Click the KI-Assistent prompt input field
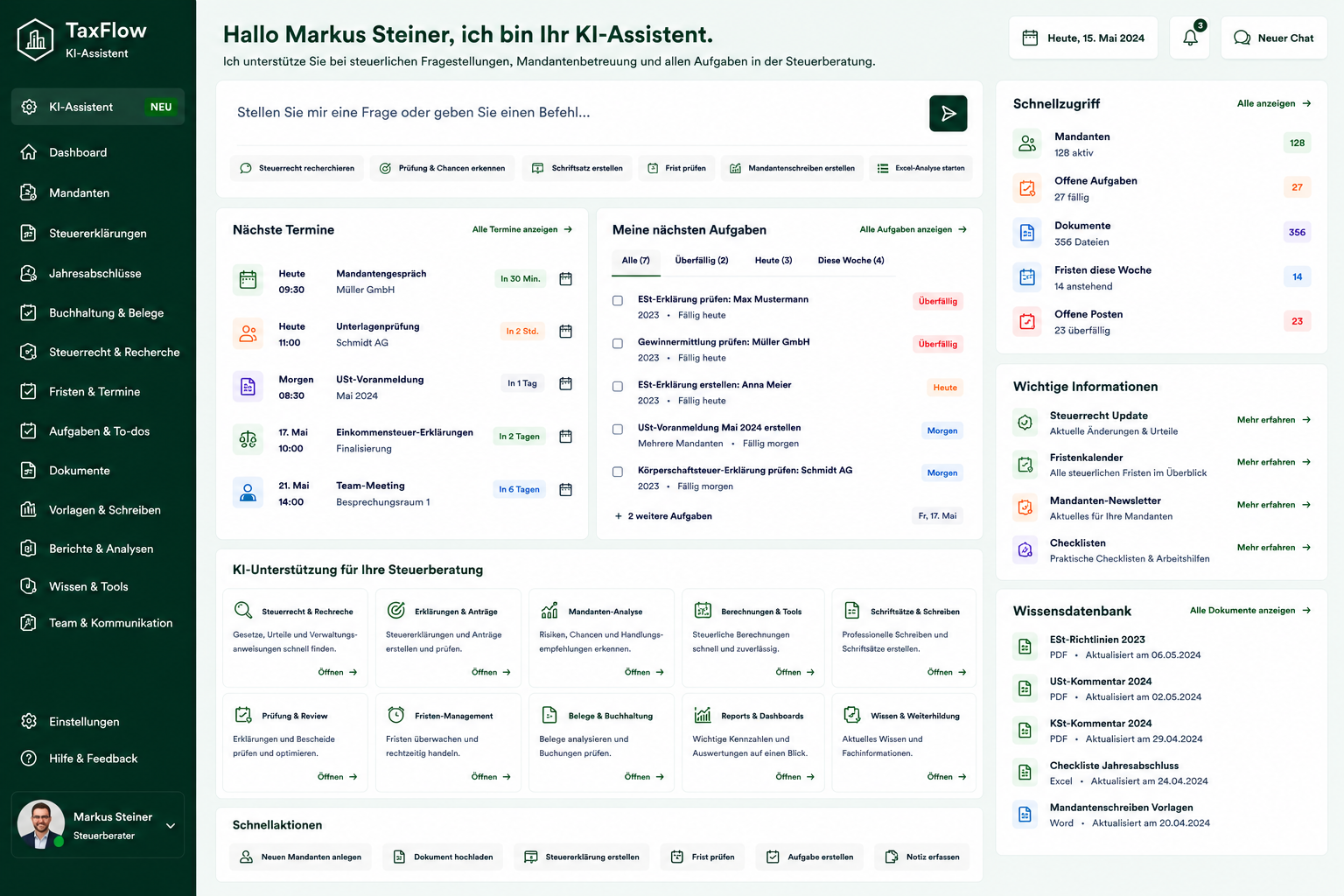 tap(577, 113)
